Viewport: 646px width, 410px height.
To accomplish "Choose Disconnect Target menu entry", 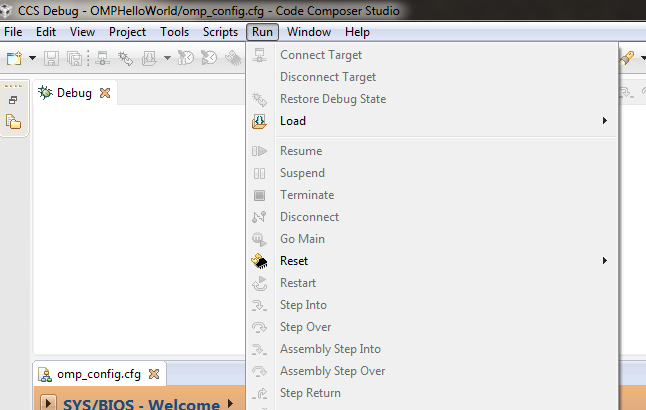I will pyautogui.click(x=432, y=77).
